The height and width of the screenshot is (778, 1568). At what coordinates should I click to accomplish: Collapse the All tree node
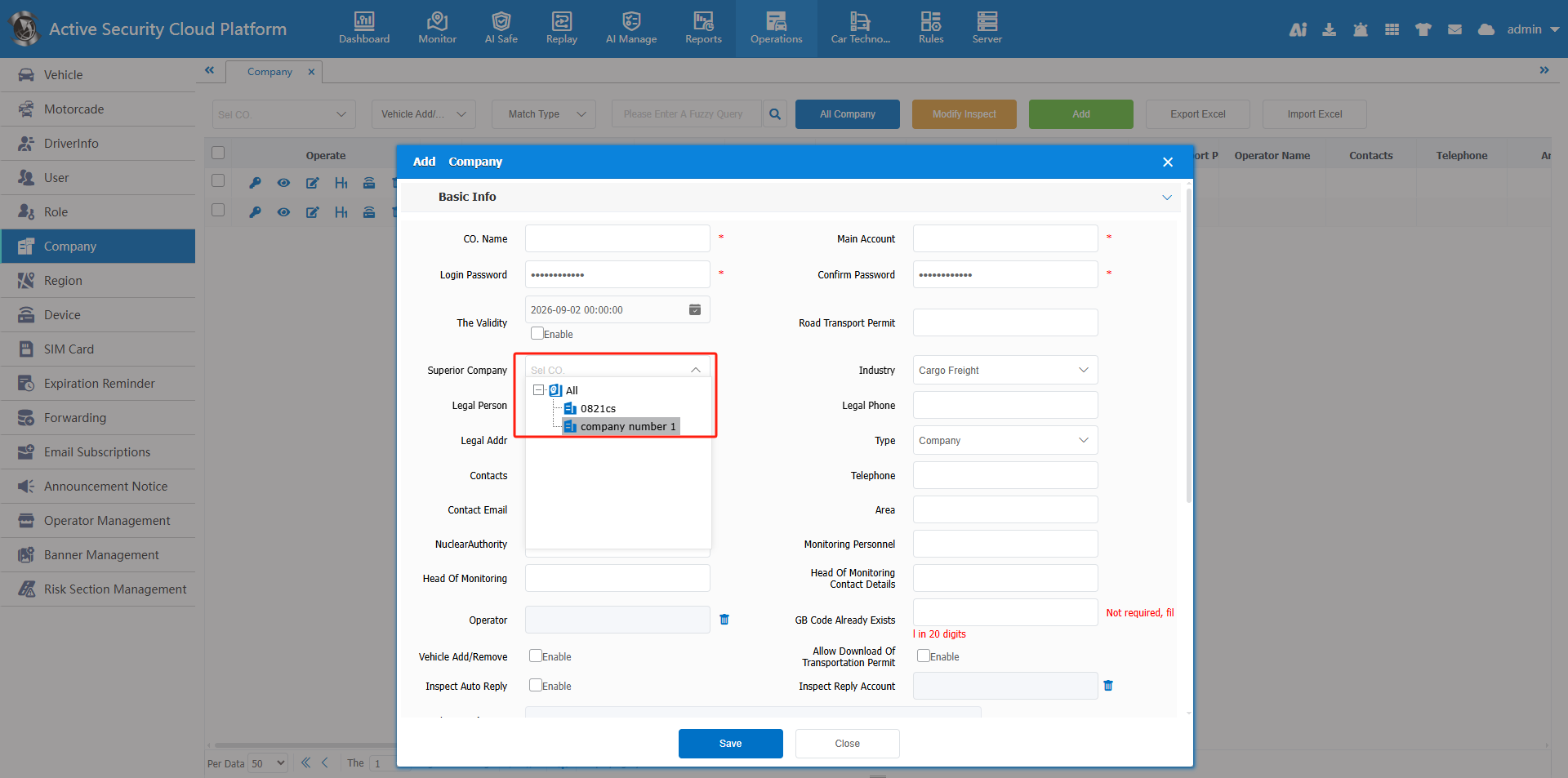tap(539, 390)
